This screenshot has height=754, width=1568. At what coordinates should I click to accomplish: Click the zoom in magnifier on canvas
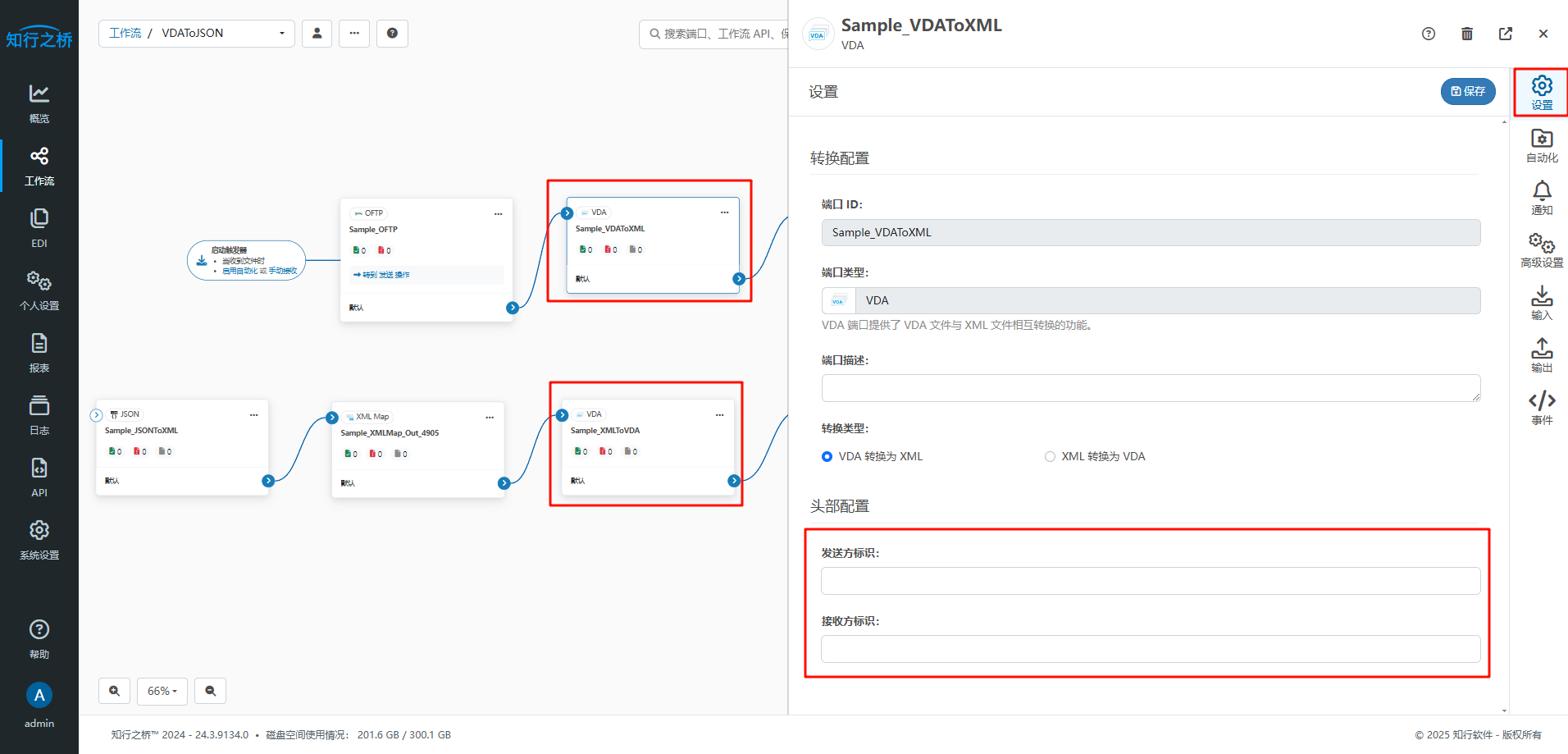(x=114, y=691)
